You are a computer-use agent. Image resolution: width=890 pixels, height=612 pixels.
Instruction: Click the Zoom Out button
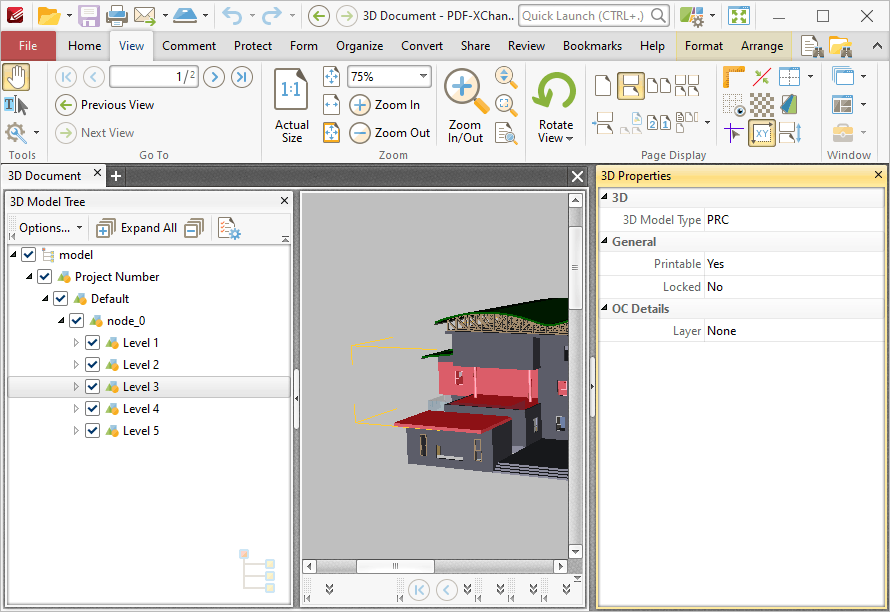click(390, 133)
